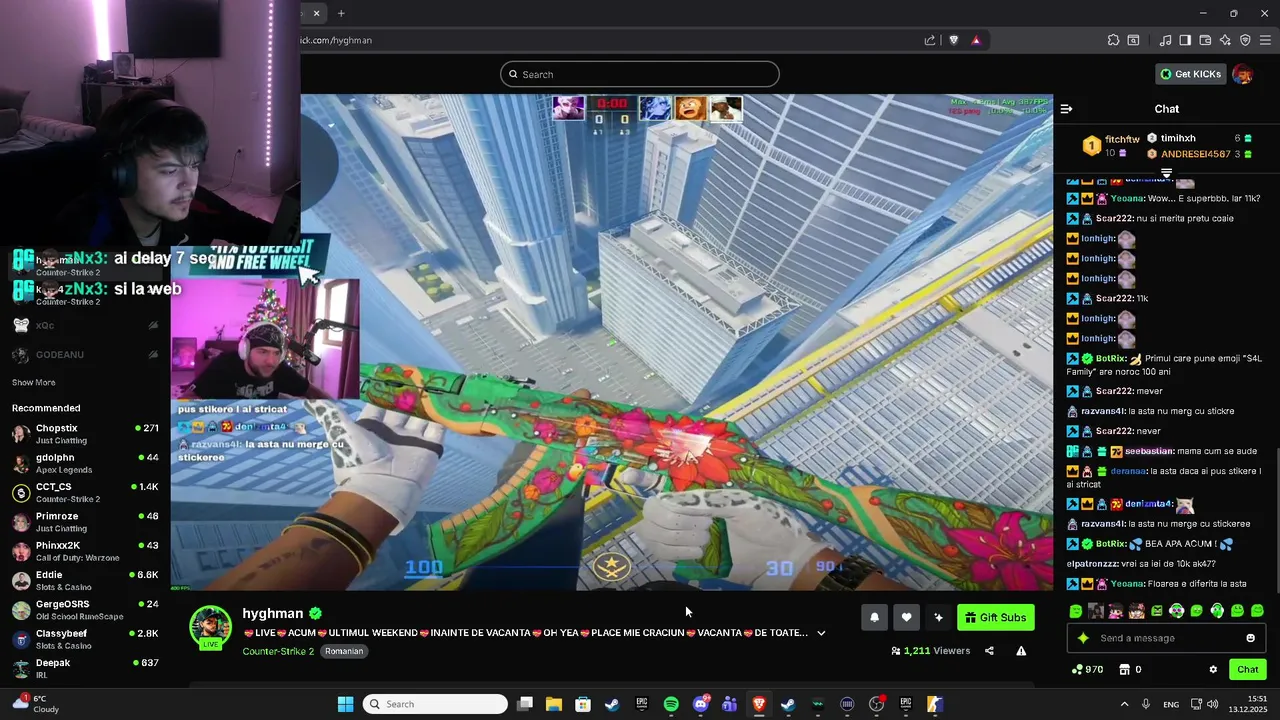1280x720 pixels.
Task: Open a new browser tab with plus
Action: click(341, 13)
